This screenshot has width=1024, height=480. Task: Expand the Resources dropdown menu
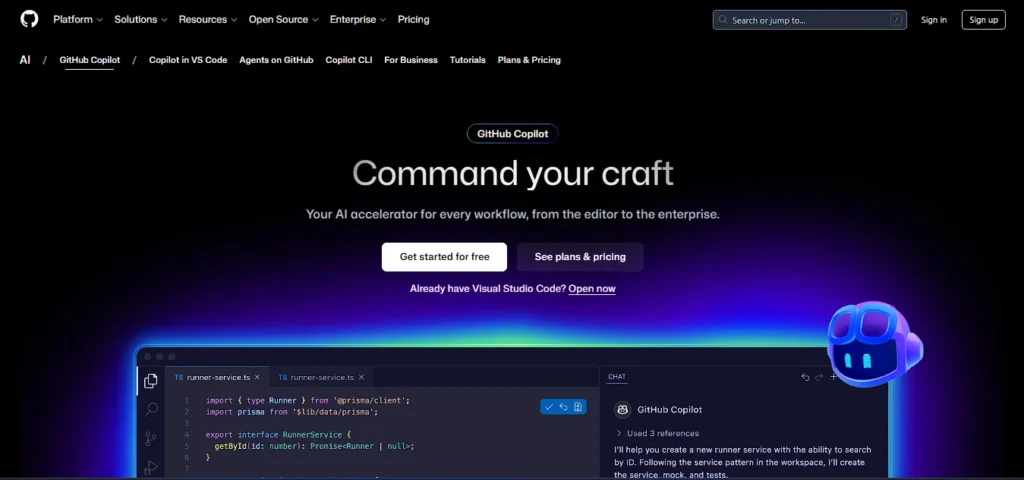coord(208,20)
